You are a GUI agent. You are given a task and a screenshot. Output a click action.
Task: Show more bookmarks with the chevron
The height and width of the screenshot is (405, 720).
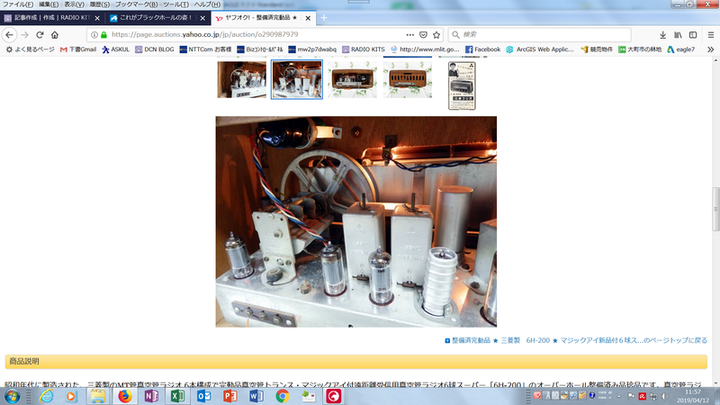[710, 49]
